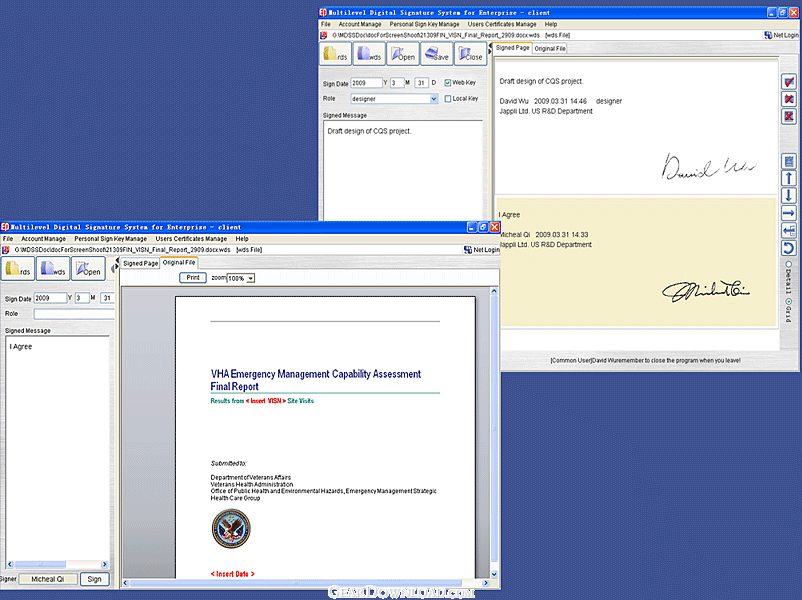802x600 pixels.
Task: Click the Net Login icon in back window
Action: click(780, 34)
